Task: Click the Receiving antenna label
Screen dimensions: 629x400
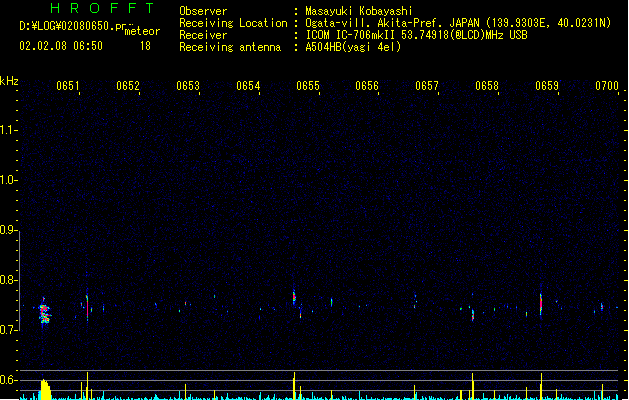Action: (230, 47)
